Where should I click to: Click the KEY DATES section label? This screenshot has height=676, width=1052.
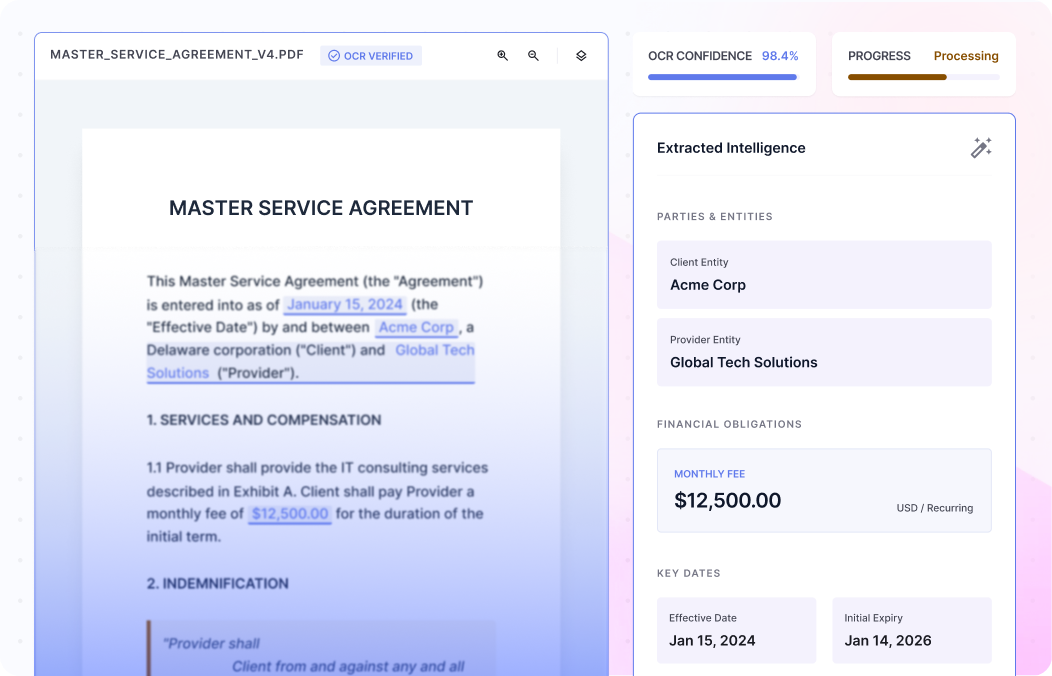click(x=688, y=573)
